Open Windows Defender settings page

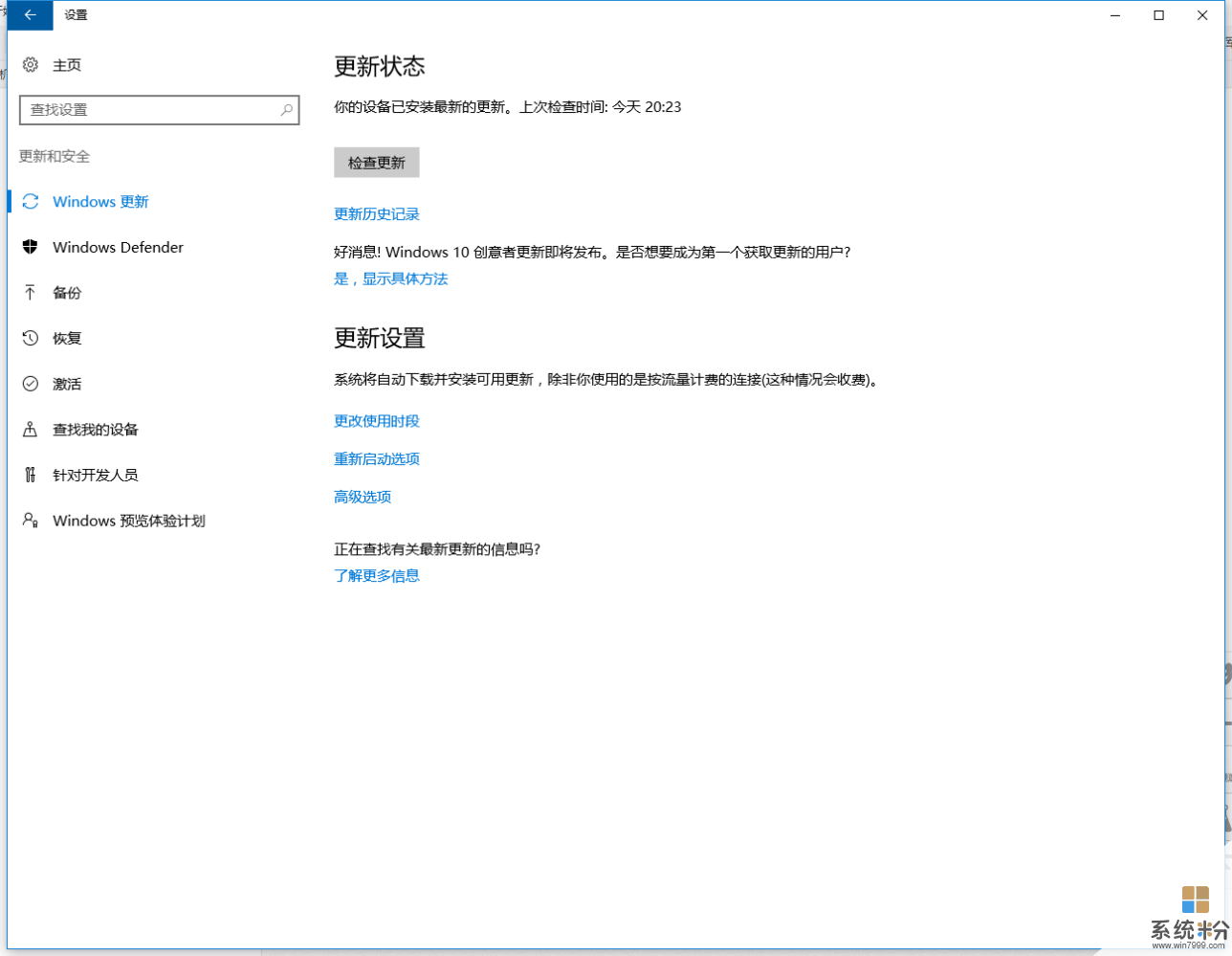(118, 247)
